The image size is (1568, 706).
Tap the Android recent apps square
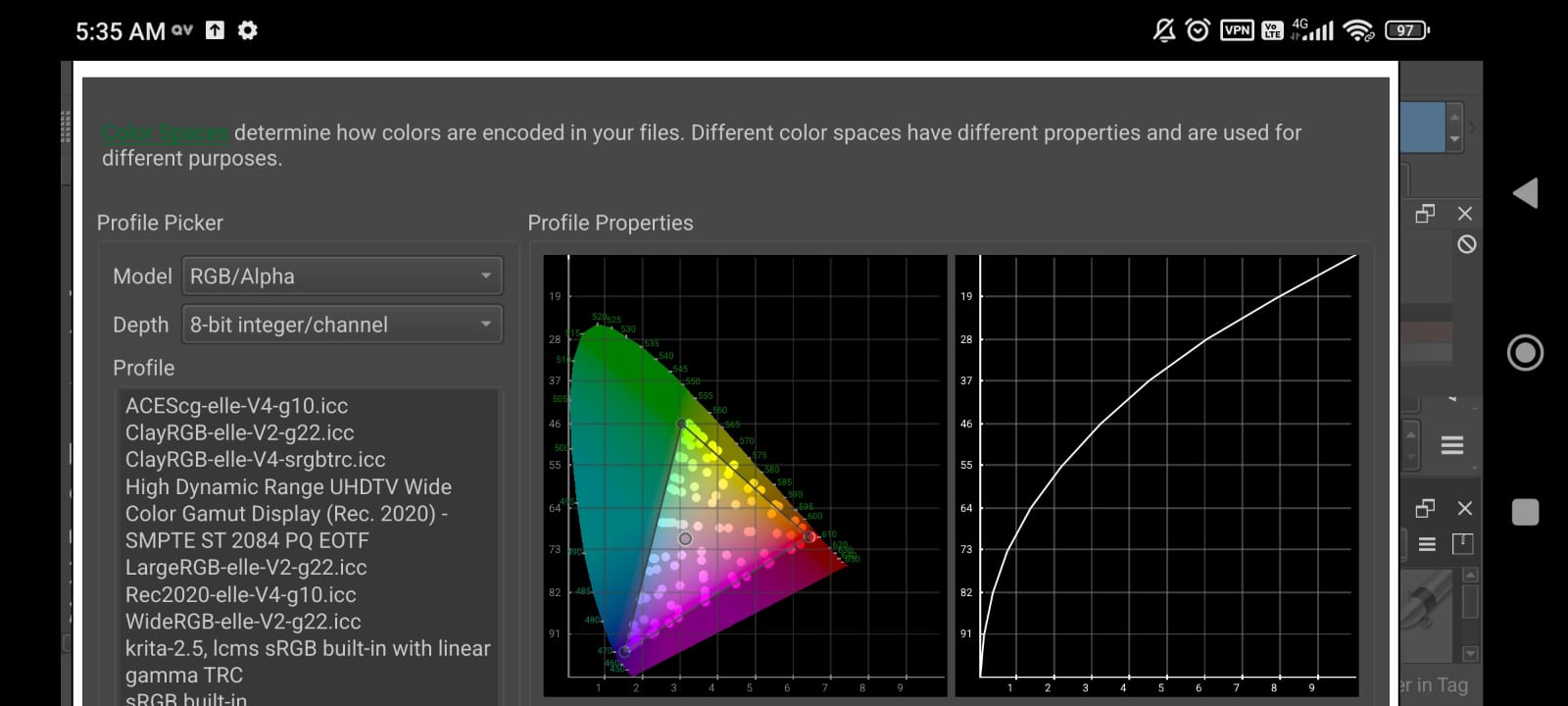1525,512
